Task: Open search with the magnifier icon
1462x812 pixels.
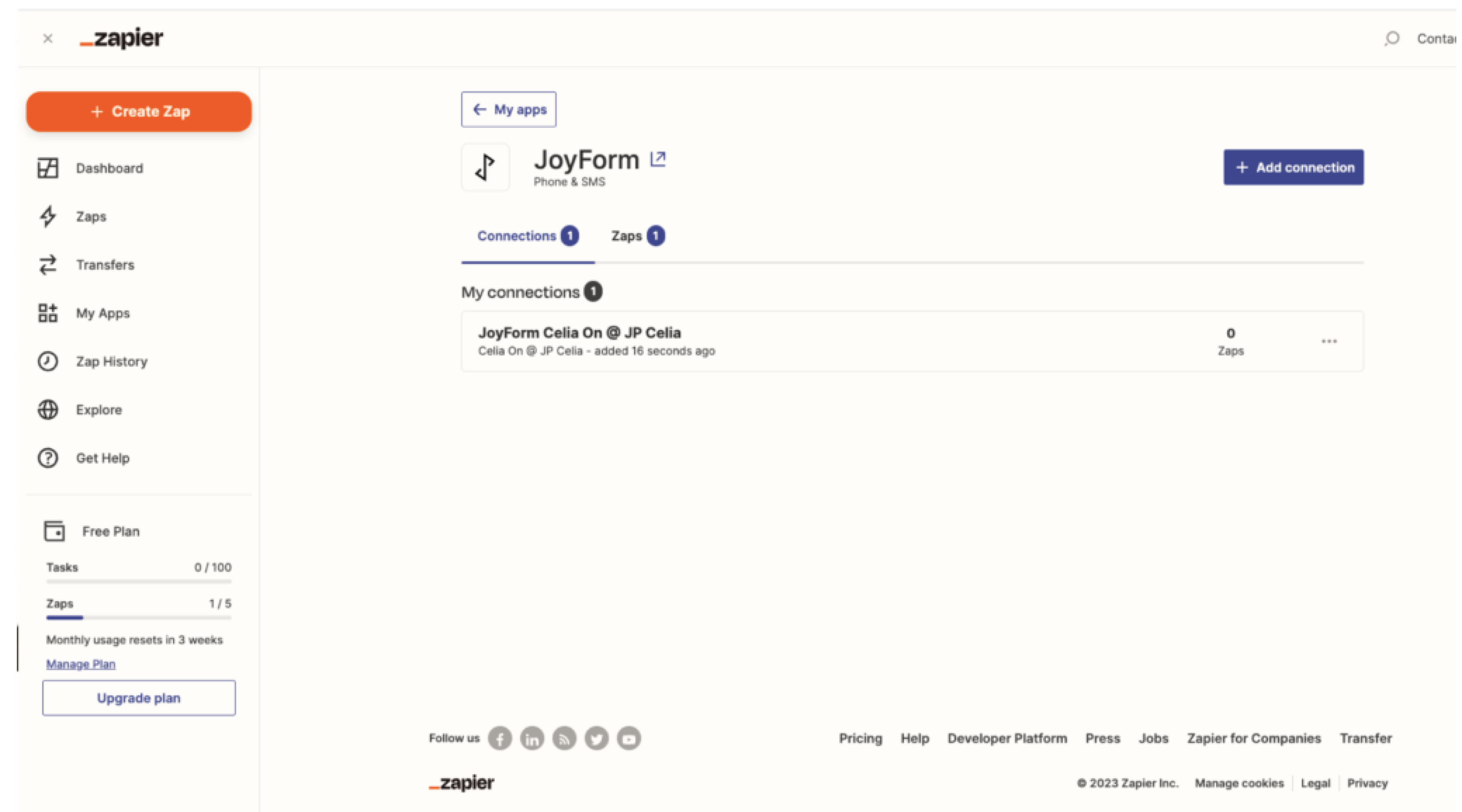Action: point(1391,38)
